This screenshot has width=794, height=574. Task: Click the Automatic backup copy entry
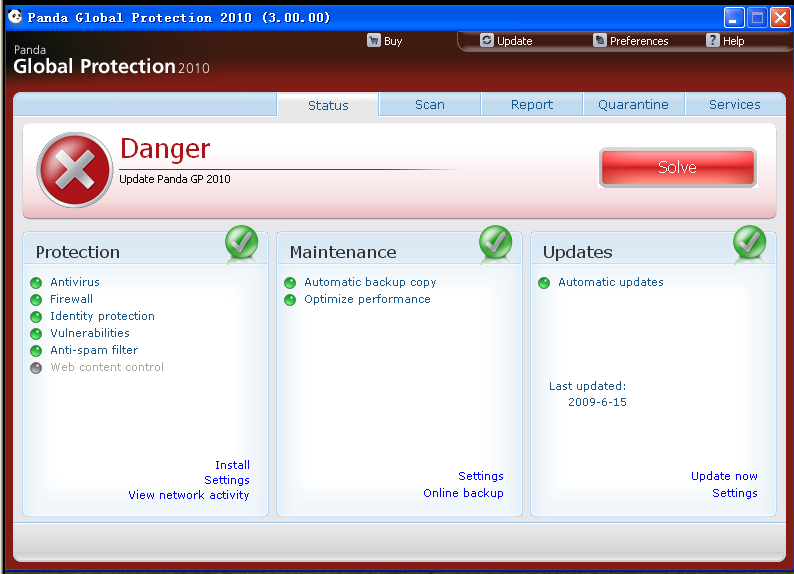pos(370,282)
